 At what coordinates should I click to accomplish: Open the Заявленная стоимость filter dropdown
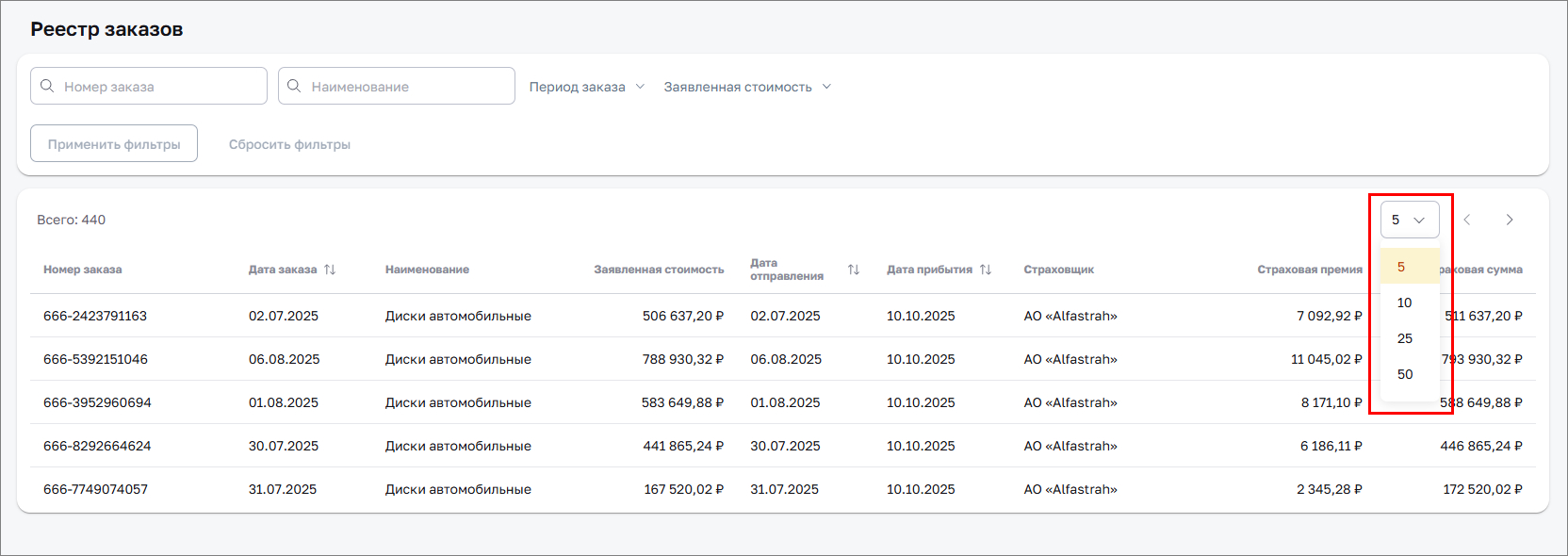click(746, 87)
